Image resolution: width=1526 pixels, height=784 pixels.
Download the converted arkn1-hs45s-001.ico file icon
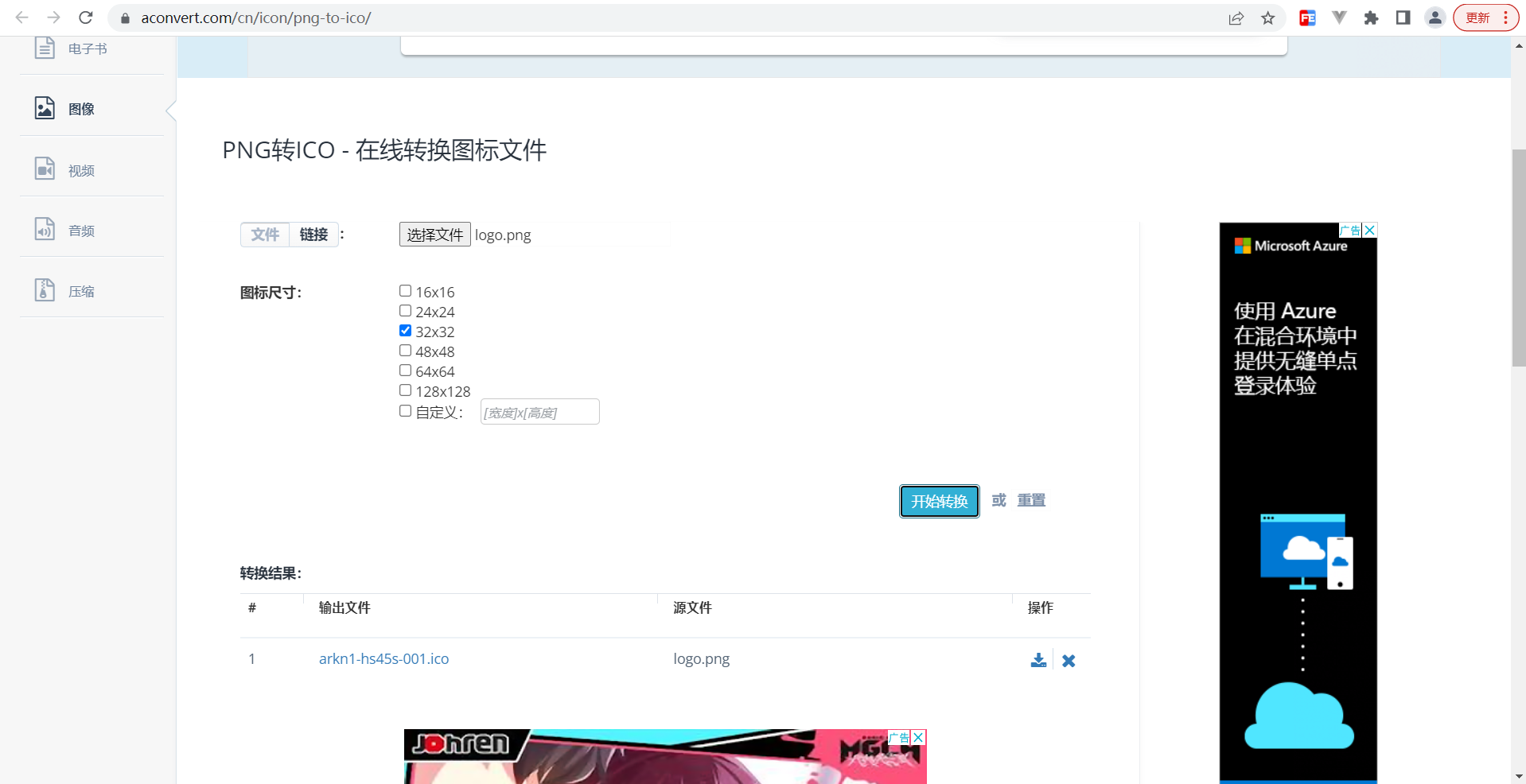pos(1038,660)
